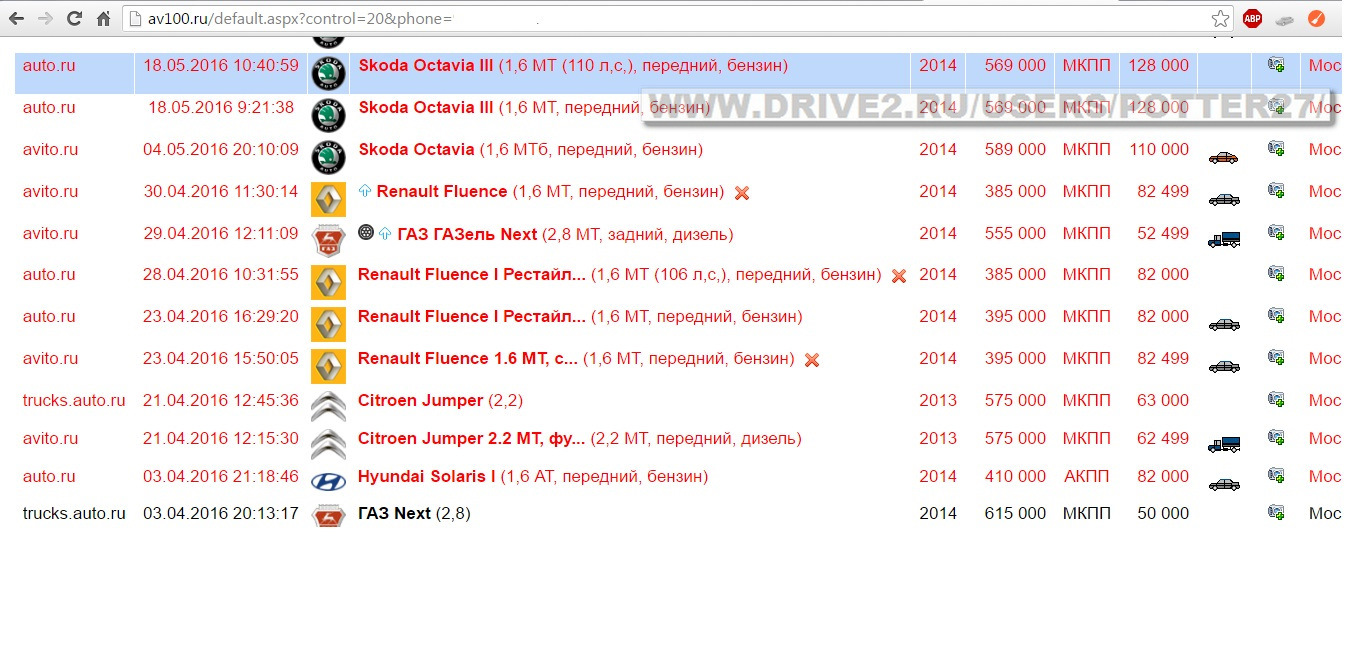1360x648 pixels.
Task: Click the red X in the 28.04.2016 Fluence row
Action: (x=898, y=276)
